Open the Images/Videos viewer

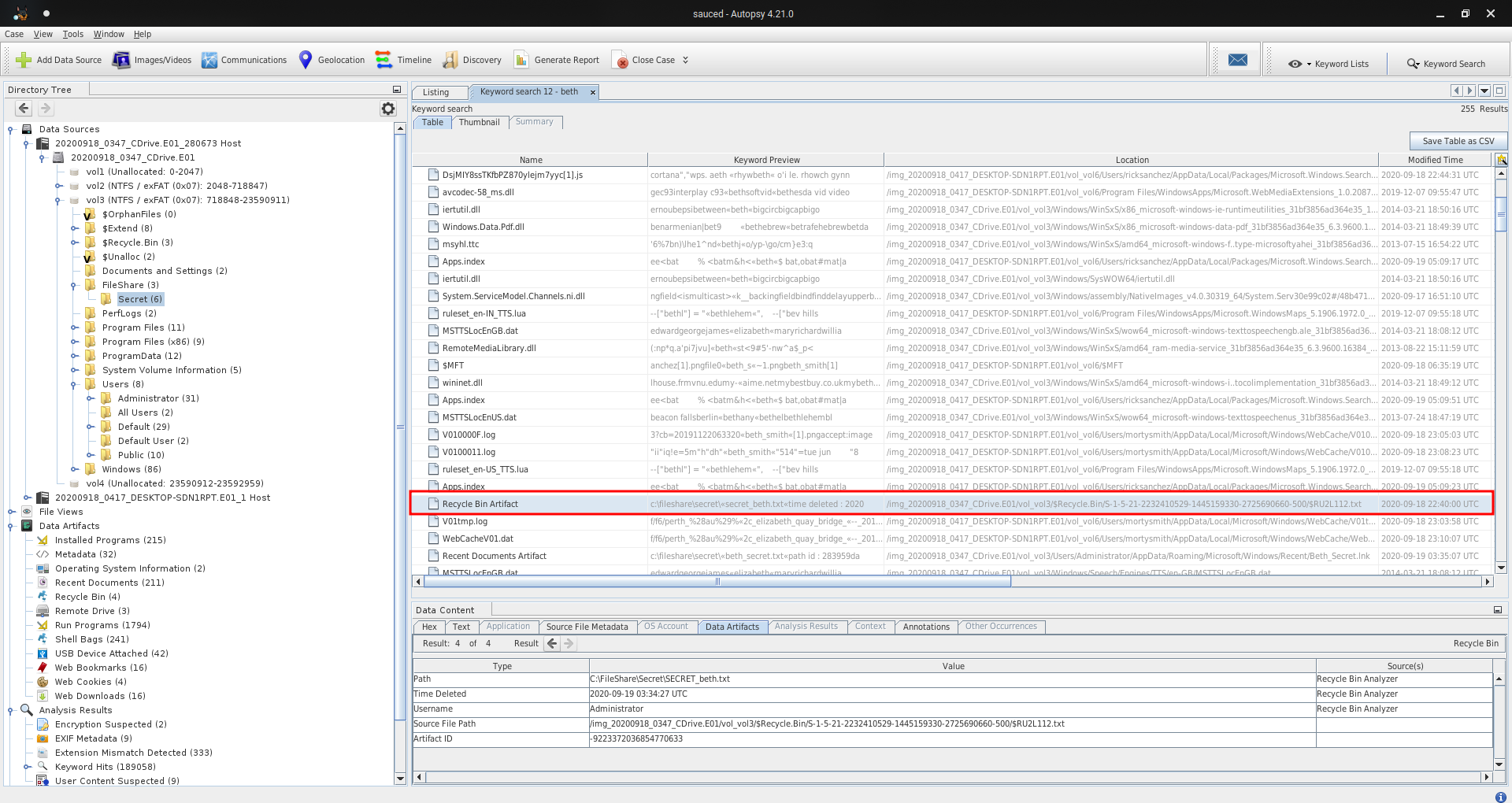pyautogui.click(x=121, y=60)
